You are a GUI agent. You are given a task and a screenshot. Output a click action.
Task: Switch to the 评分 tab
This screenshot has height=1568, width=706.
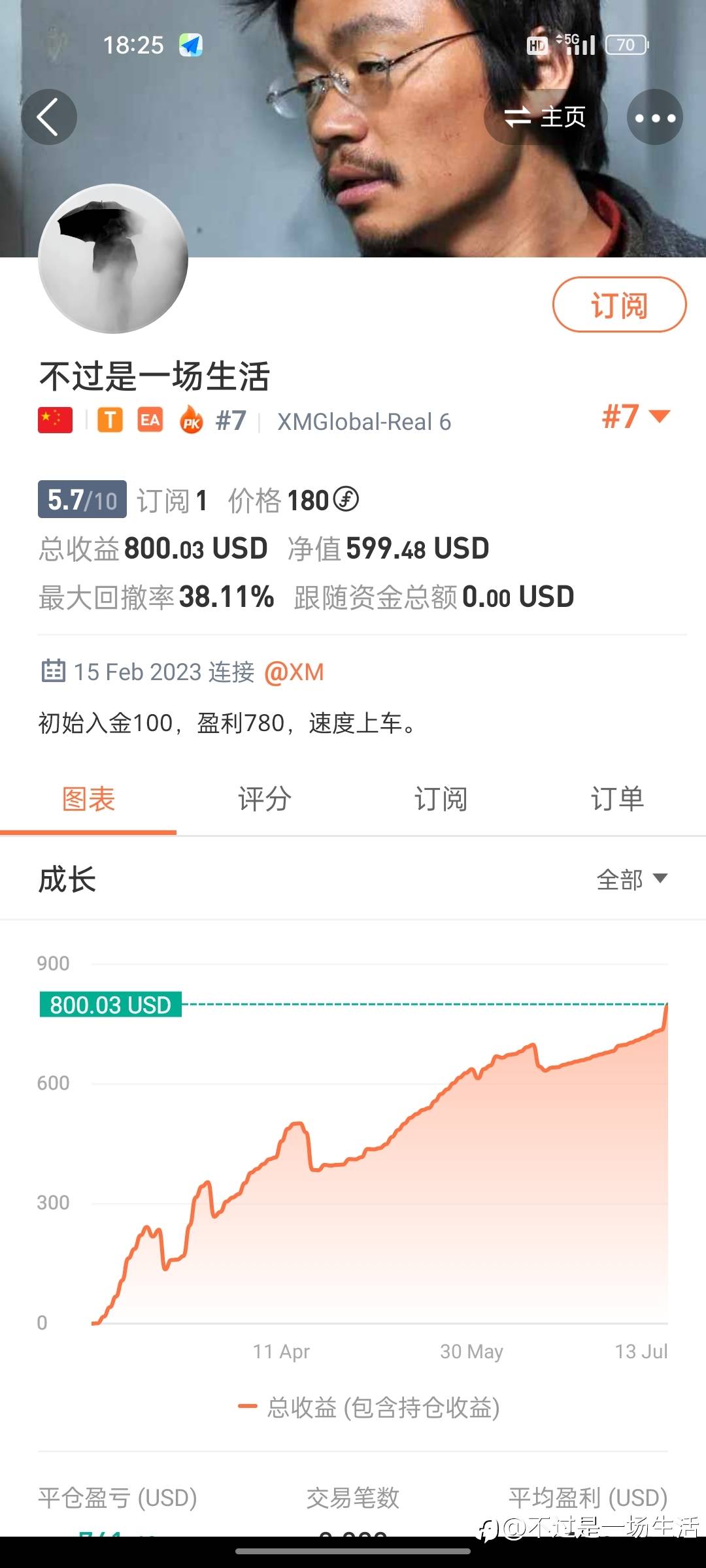pos(265,799)
